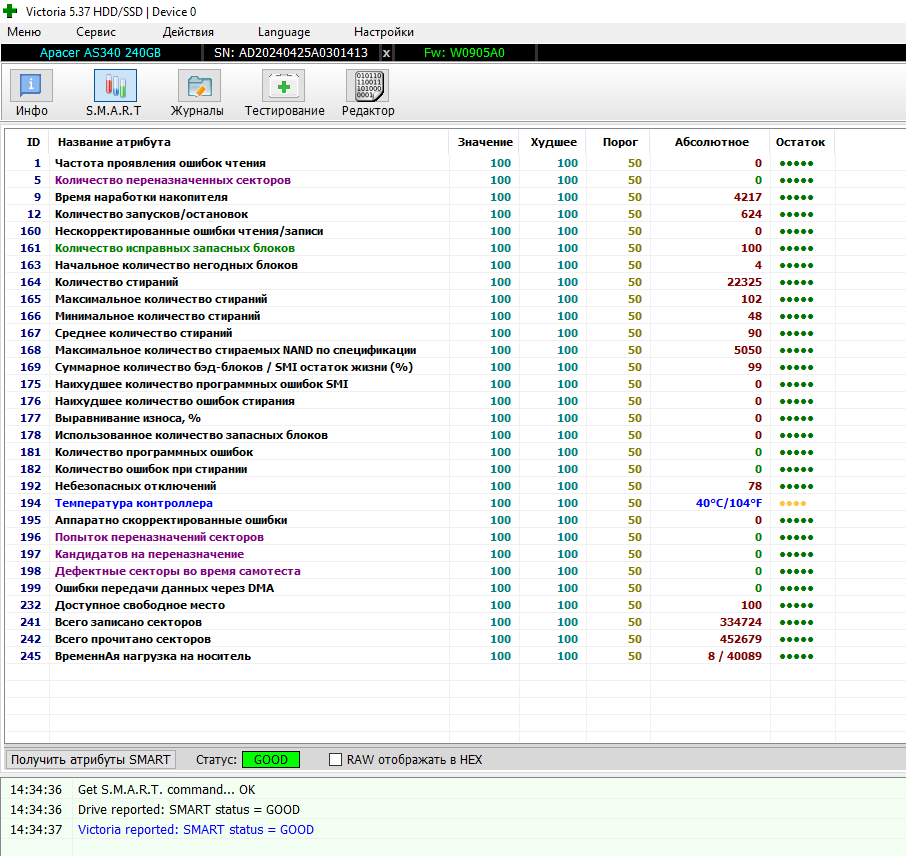Click the green cross Victoria app icon
The image size is (906, 856).
coord(11,11)
